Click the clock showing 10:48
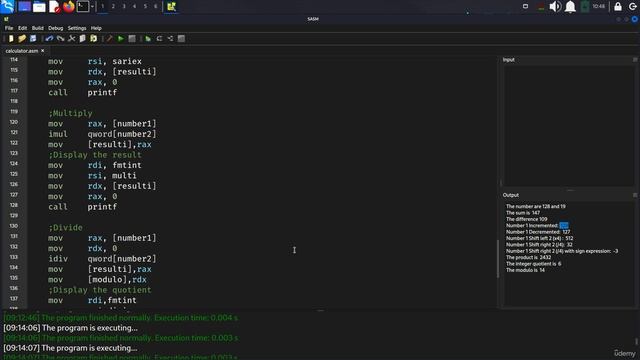This screenshot has height=360, width=640. tap(599, 6)
